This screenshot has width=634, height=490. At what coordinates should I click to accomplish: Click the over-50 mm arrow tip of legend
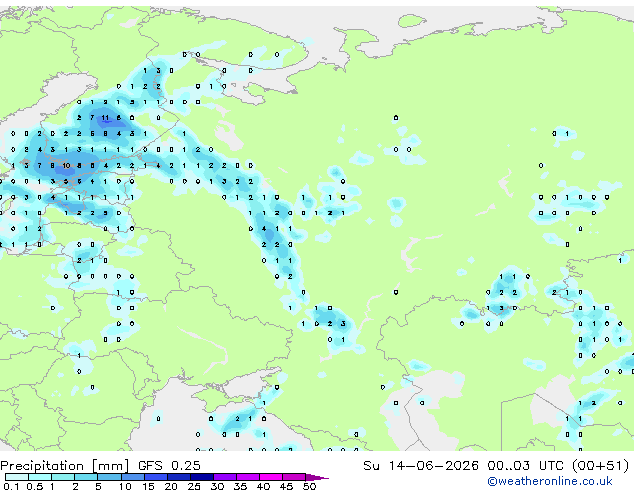coord(317,478)
